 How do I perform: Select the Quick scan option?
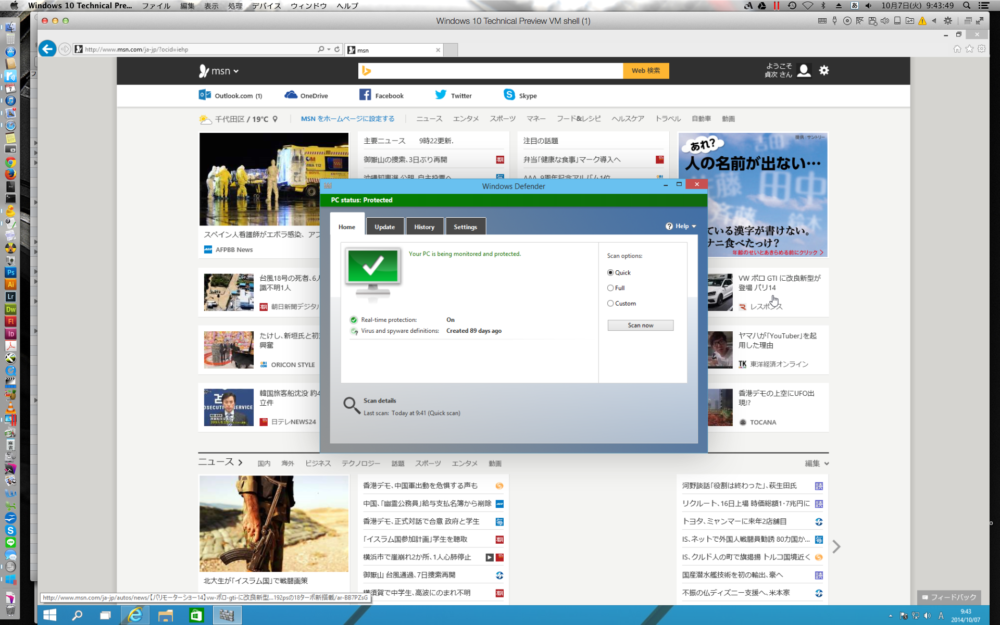(x=611, y=272)
